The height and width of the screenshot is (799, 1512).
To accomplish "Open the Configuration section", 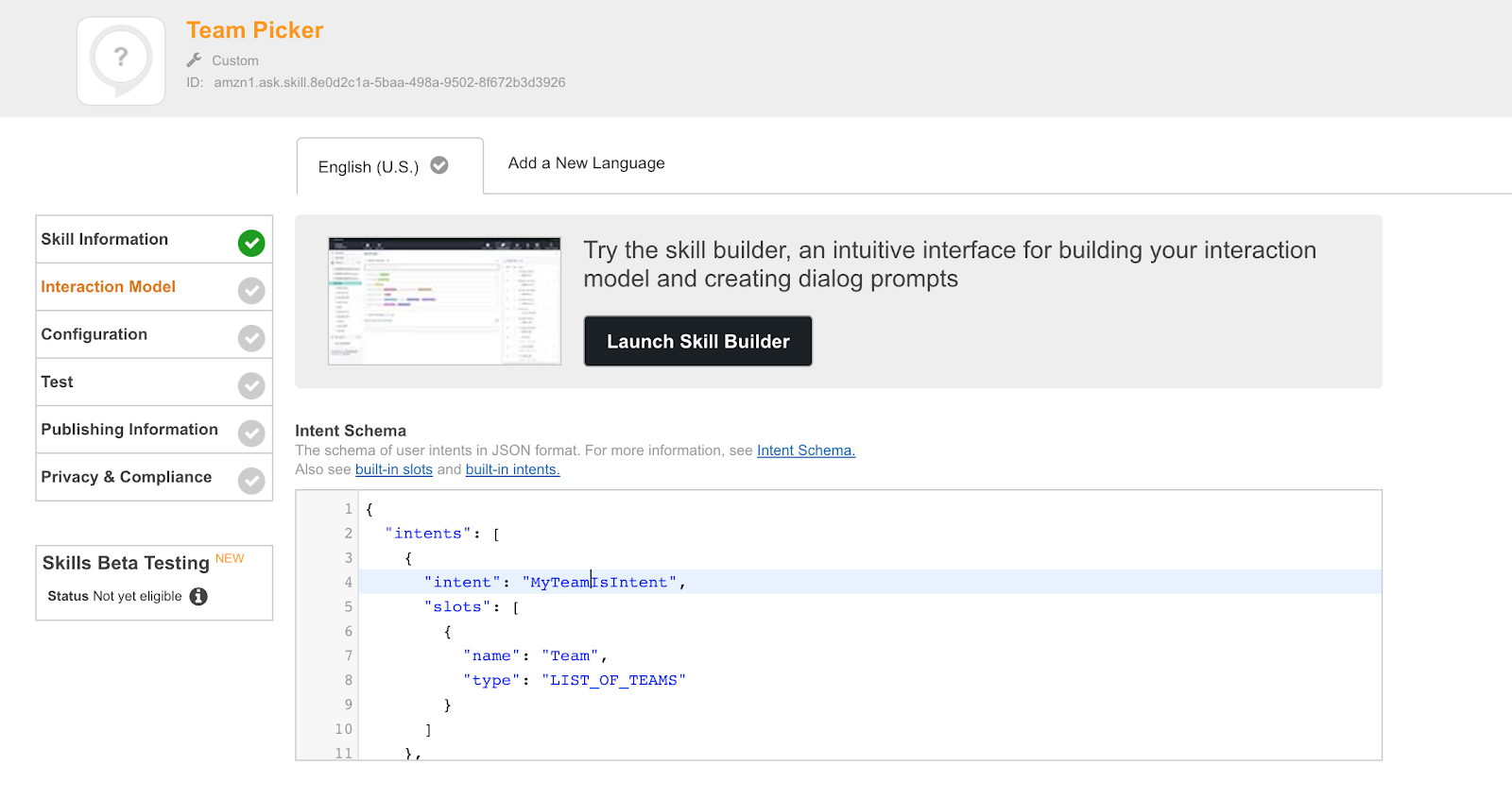I will point(154,334).
